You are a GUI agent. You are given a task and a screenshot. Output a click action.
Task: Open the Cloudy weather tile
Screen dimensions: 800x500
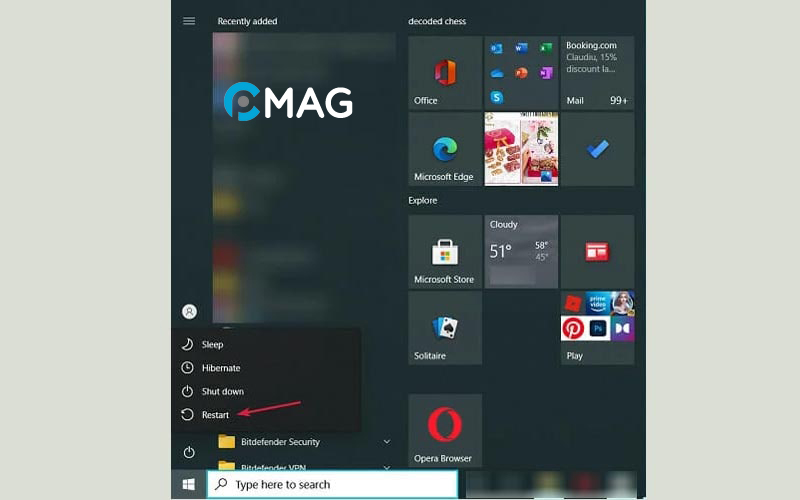(521, 252)
